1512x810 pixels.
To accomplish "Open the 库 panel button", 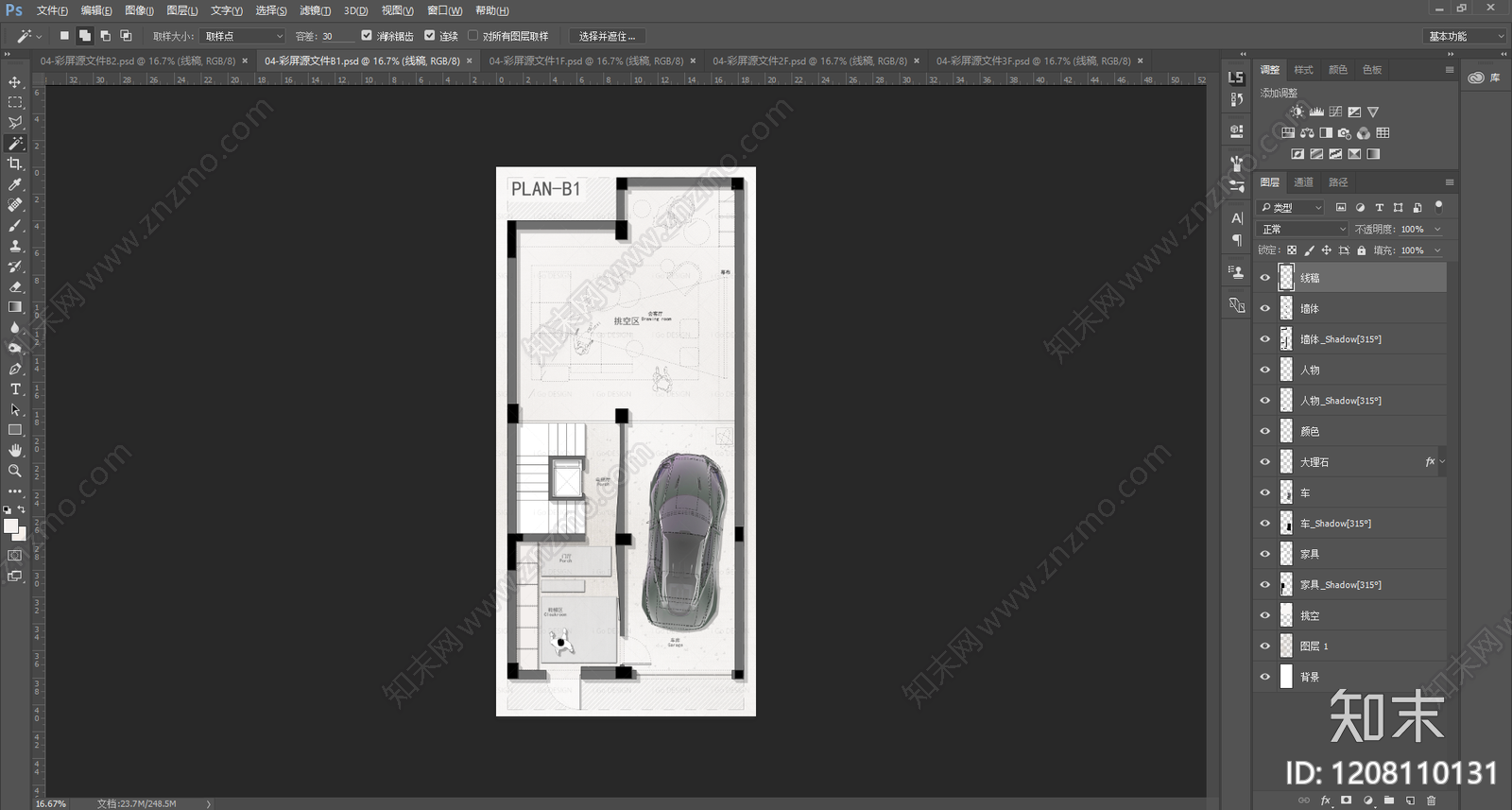I will 1485,78.
